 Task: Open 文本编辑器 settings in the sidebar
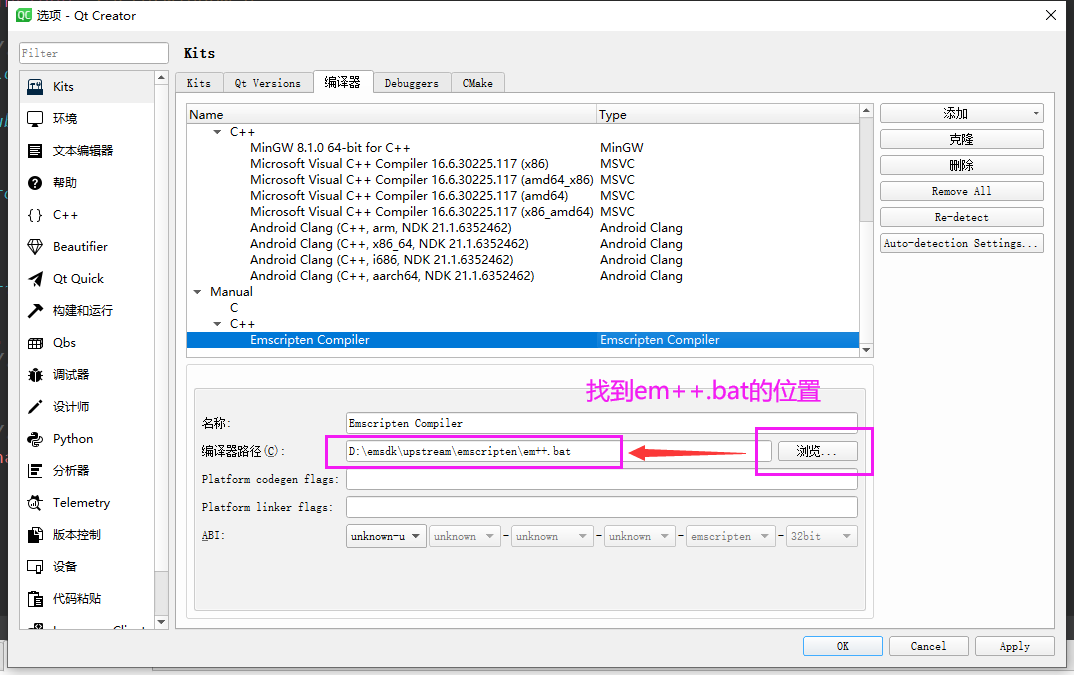(76, 150)
